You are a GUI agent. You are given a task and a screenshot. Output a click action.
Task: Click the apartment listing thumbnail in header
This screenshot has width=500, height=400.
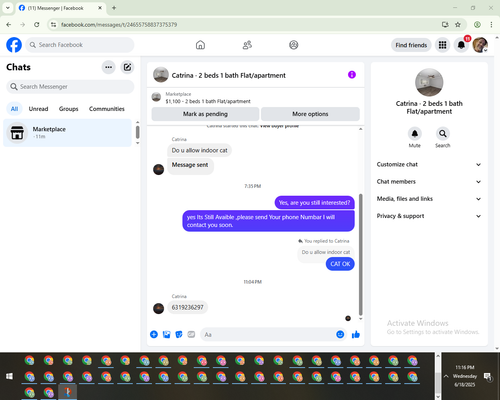(161, 75)
